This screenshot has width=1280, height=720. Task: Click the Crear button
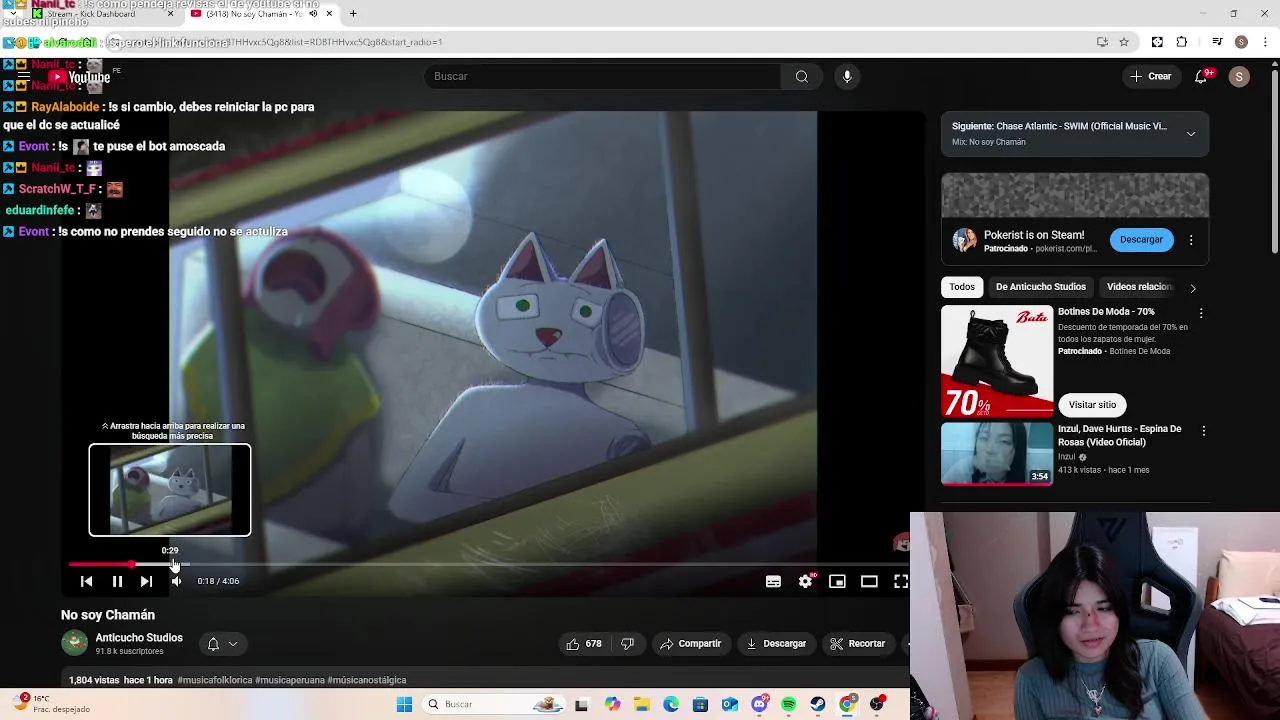coord(1151,77)
